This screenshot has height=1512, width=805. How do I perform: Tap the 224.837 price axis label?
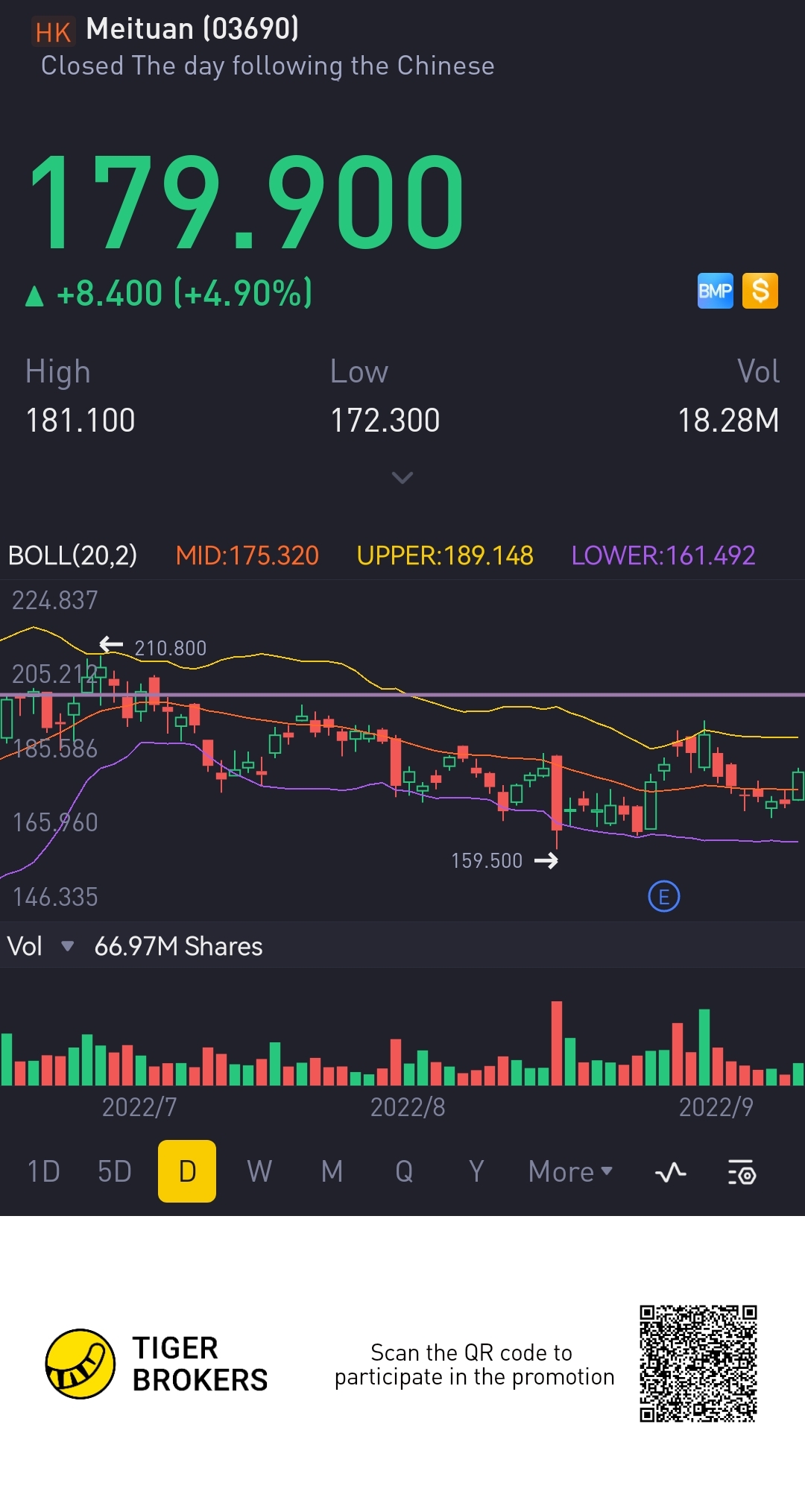55,600
